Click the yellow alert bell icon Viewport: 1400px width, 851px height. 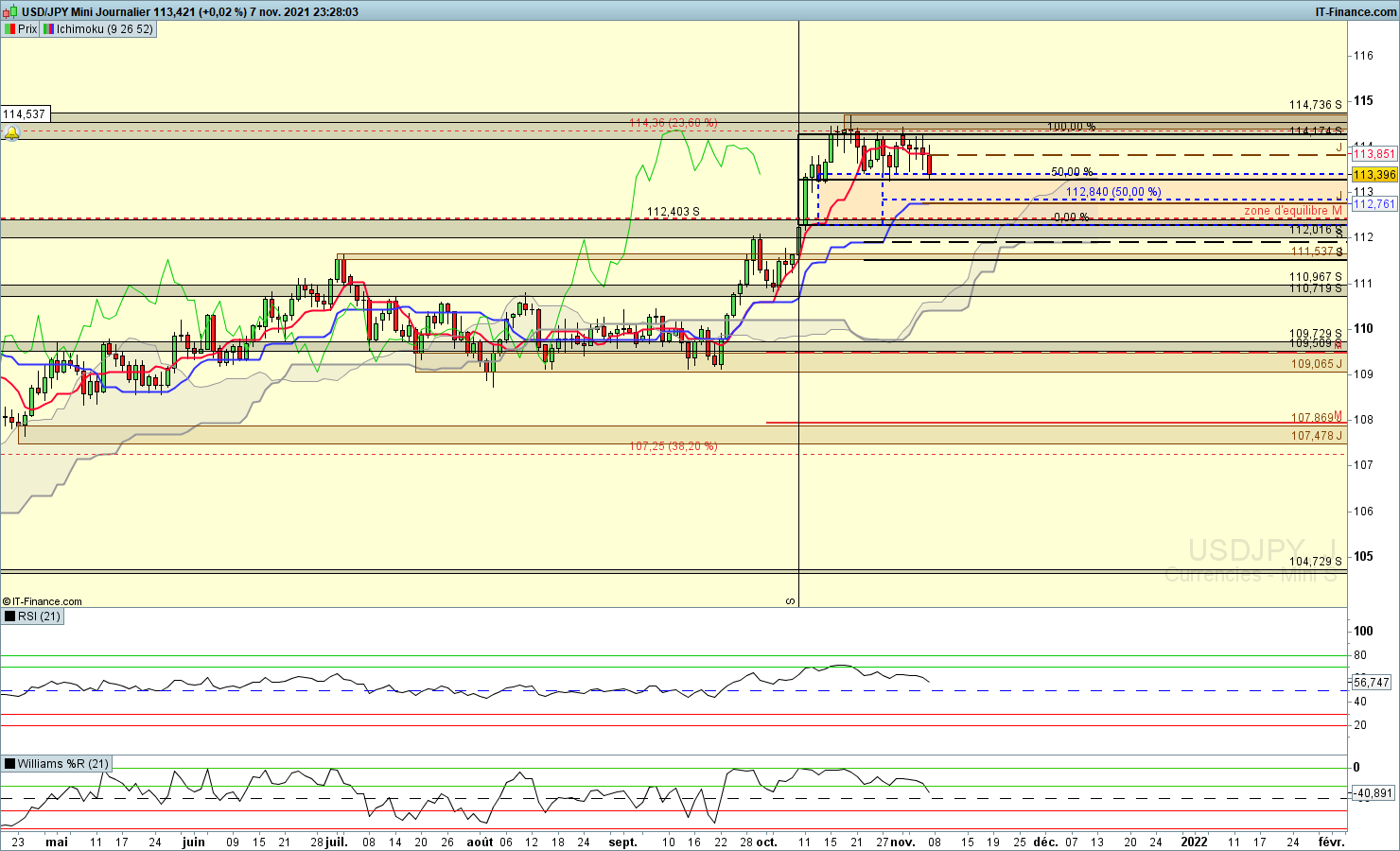click(x=11, y=133)
